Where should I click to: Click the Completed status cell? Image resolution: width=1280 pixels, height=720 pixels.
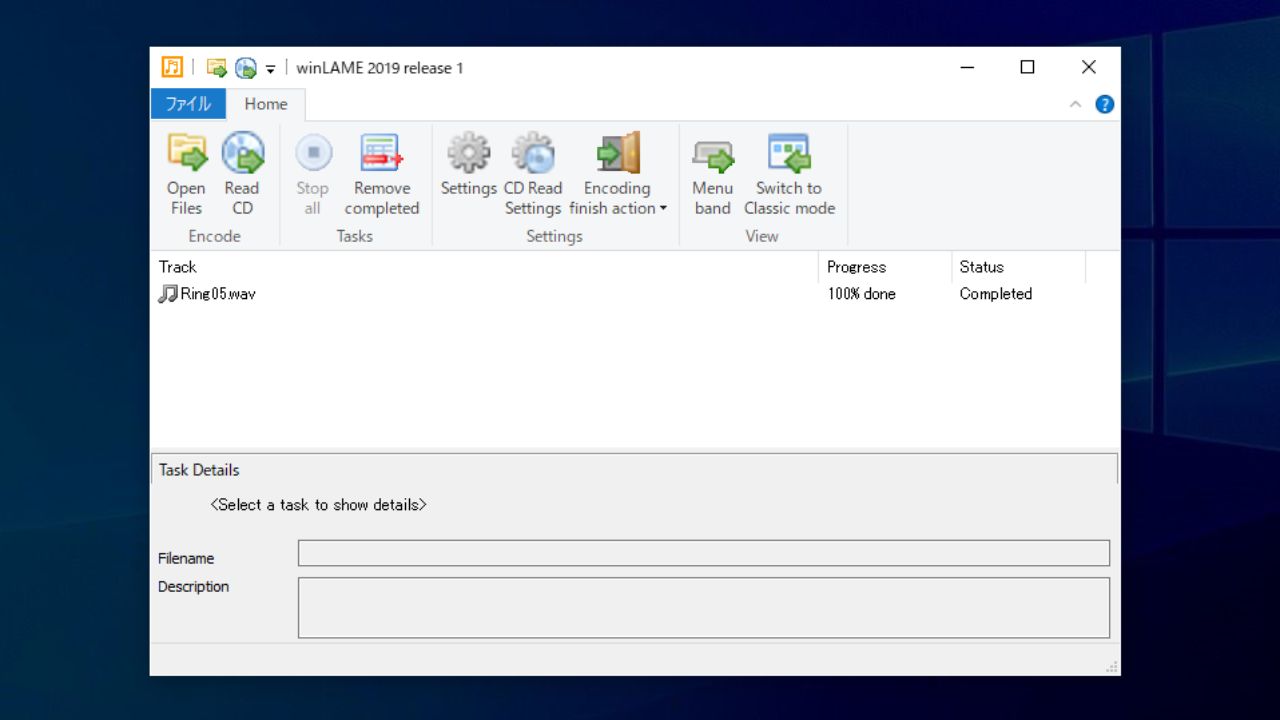(x=996, y=294)
